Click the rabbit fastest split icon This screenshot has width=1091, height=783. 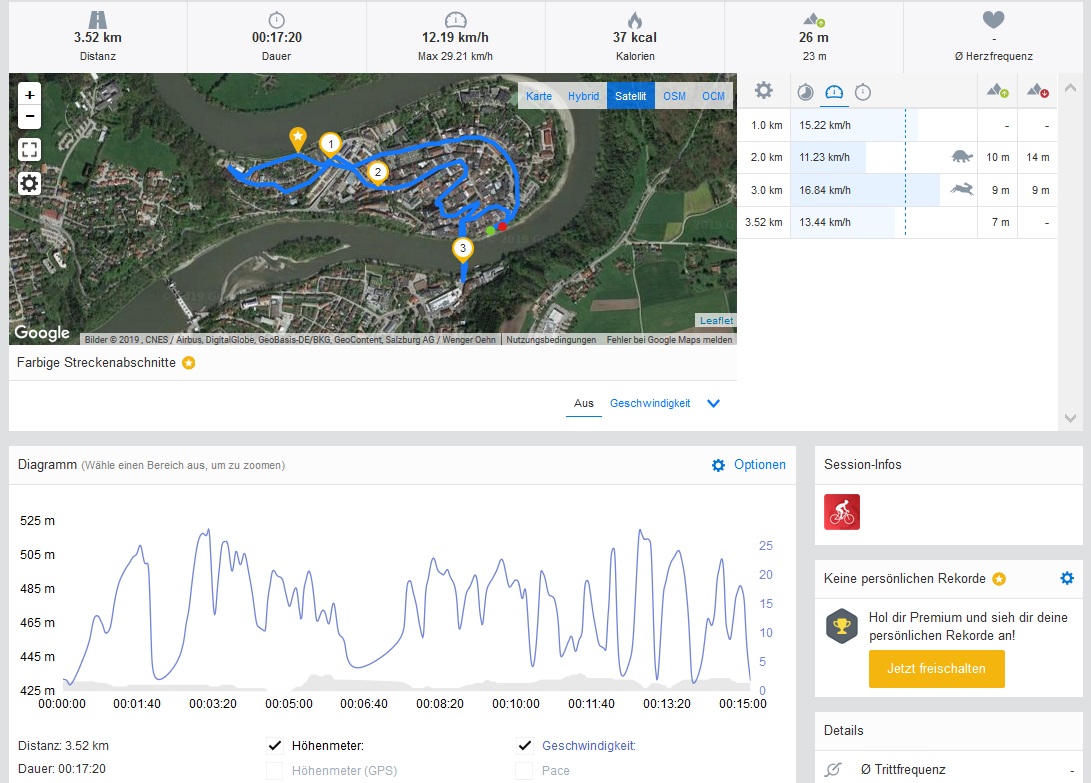pos(962,189)
